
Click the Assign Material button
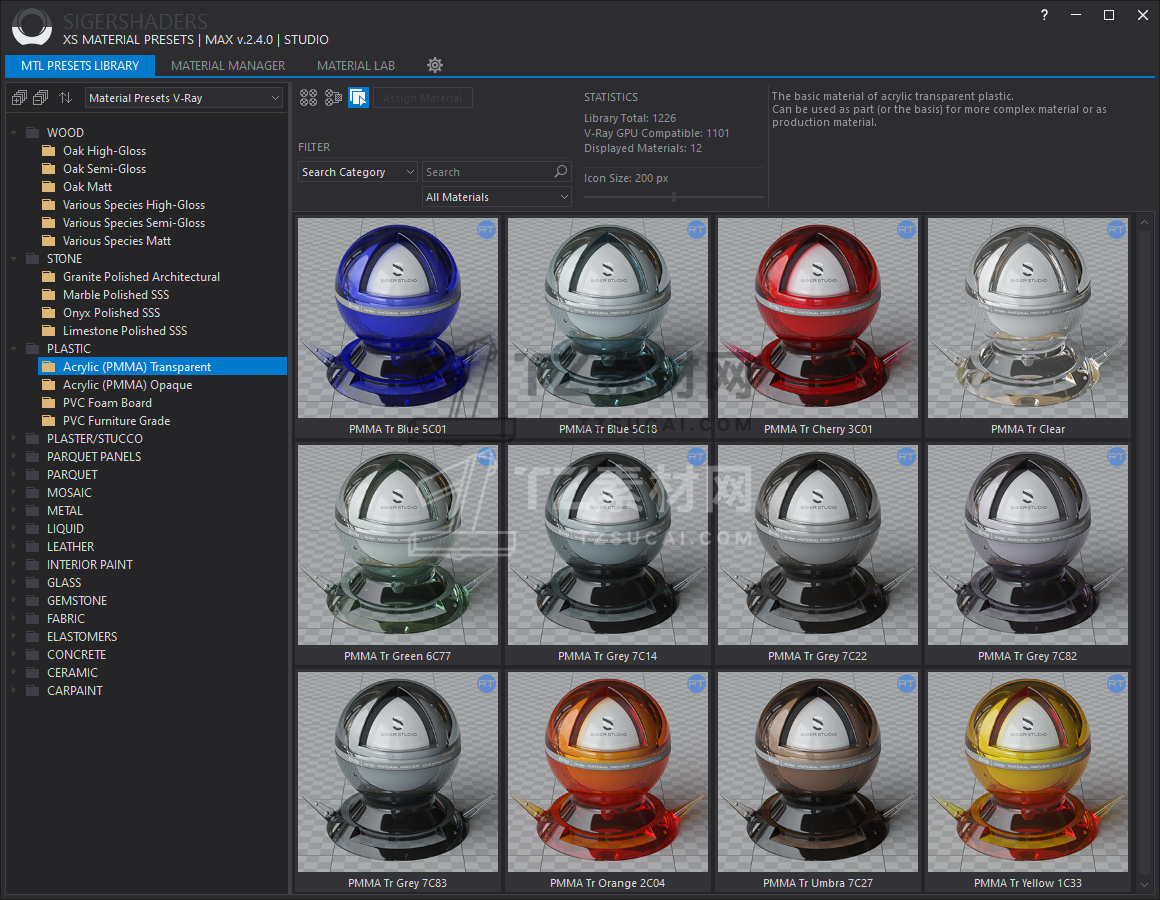pyautogui.click(x=422, y=98)
